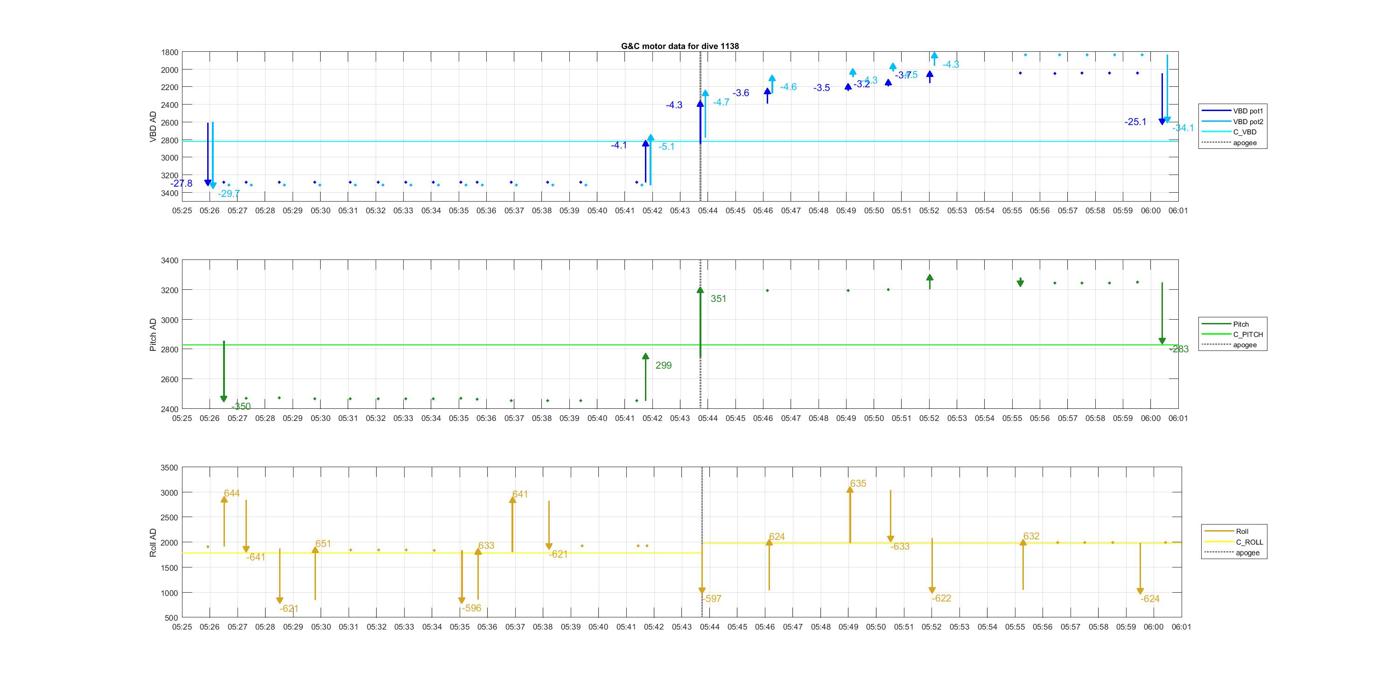Click the '1800' tick on the VBD axis
This screenshot has height=693, width=1400.
170,52
